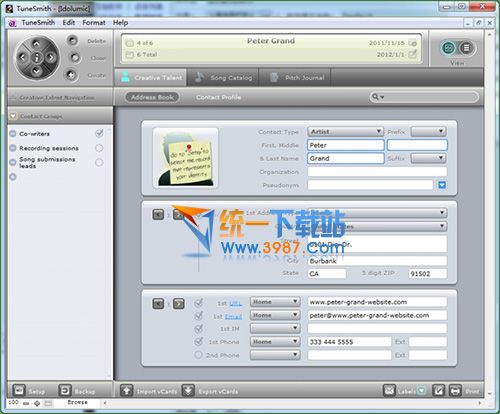Open the 1st Phone type dropdown
The height and width of the screenshot is (414, 500).
tap(275, 342)
